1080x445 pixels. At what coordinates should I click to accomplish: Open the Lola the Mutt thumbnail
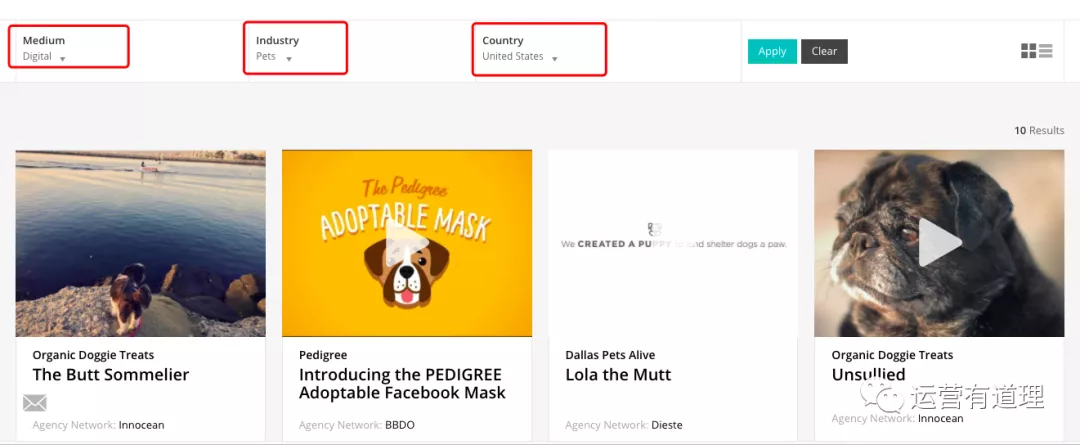tap(673, 243)
